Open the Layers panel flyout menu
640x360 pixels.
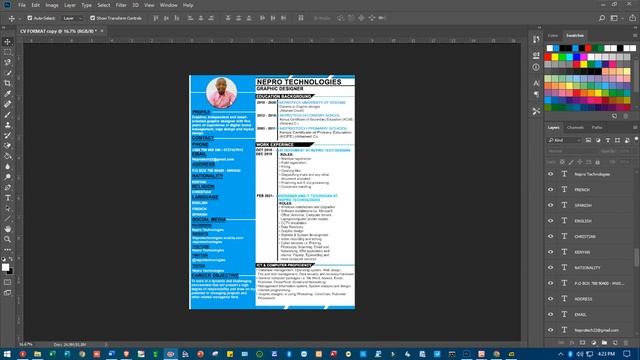coord(635,128)
